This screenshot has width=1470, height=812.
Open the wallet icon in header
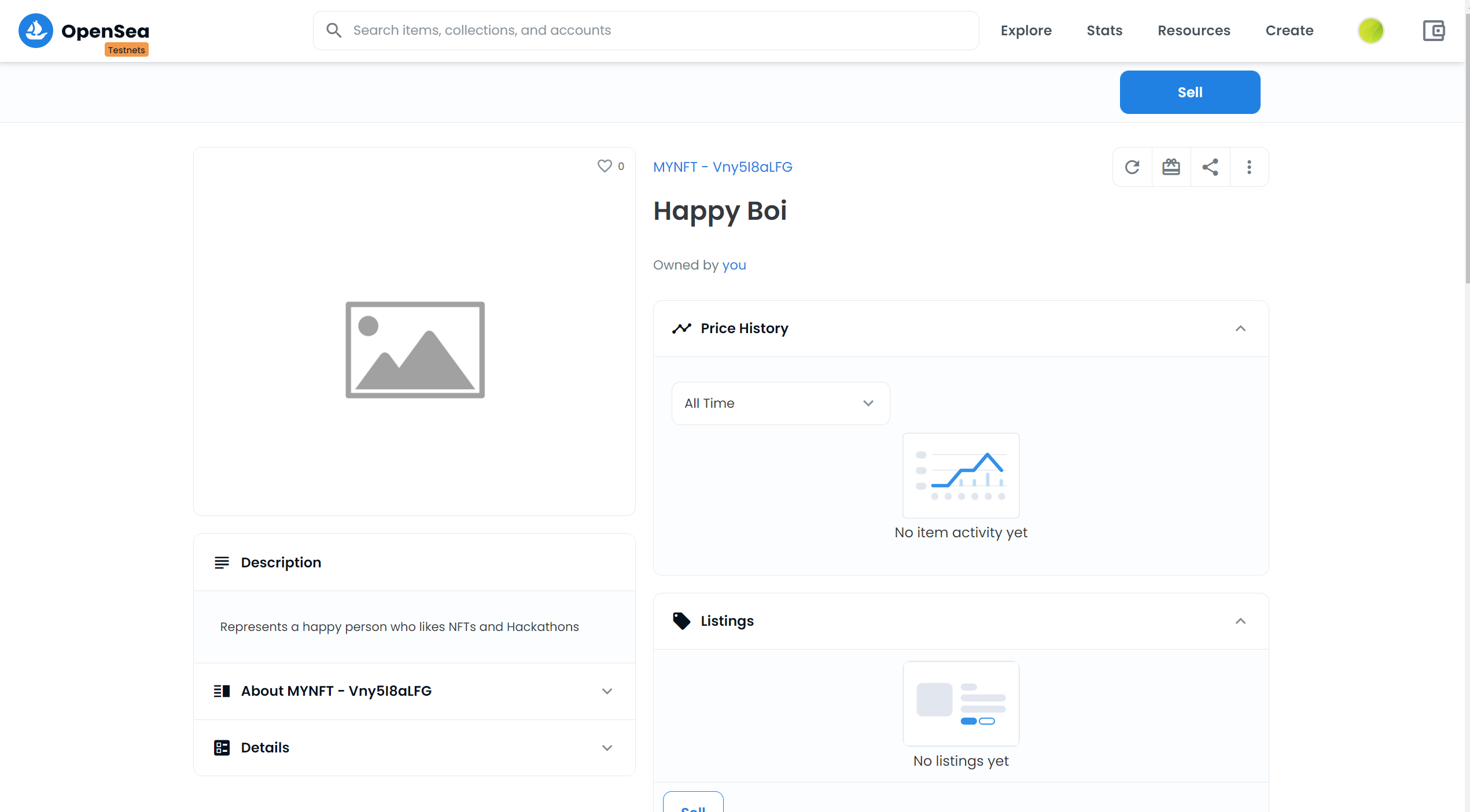click(1434, 31)
